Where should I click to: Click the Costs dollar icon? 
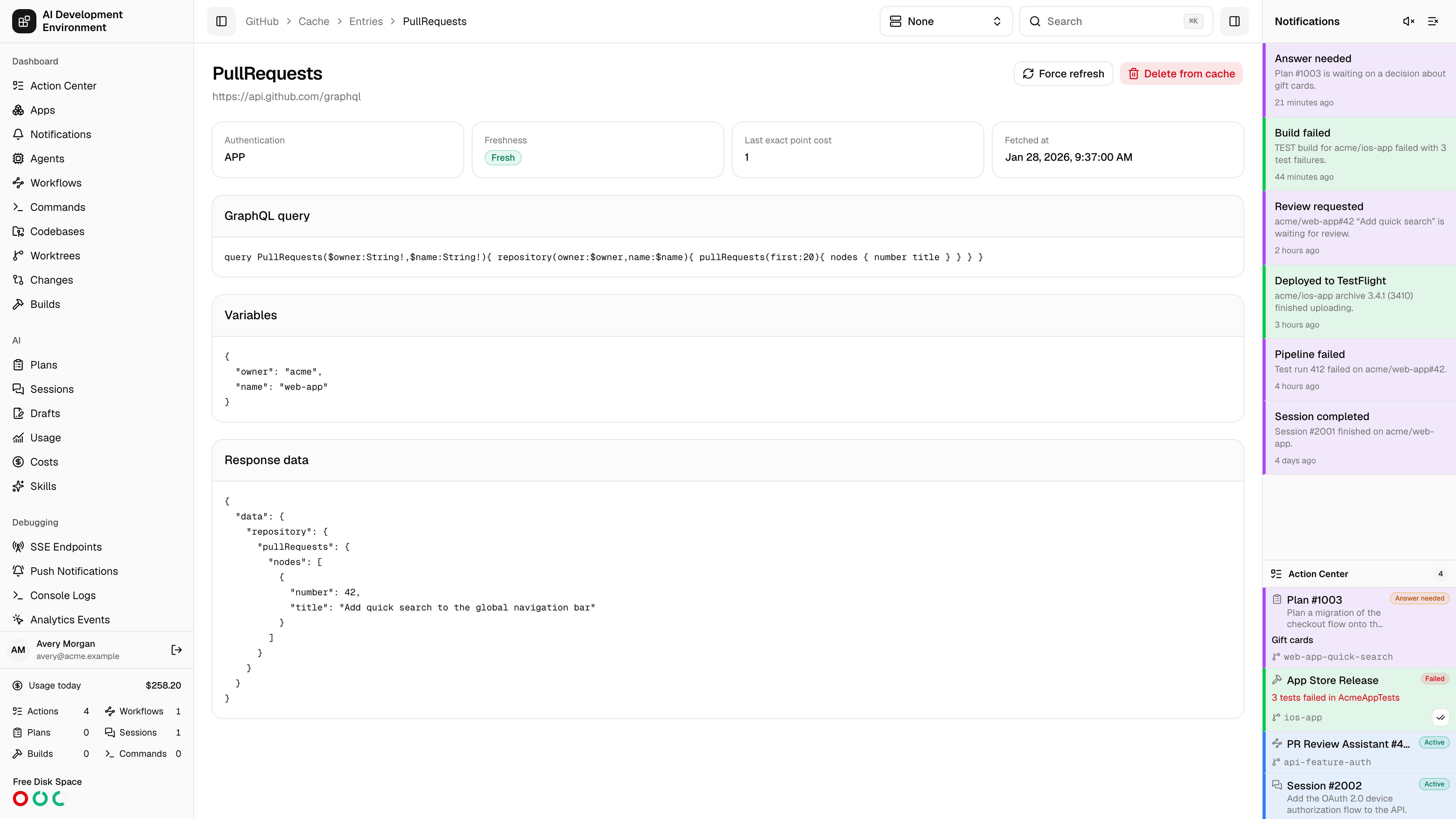pyautogui.click(x=18, y=462)
